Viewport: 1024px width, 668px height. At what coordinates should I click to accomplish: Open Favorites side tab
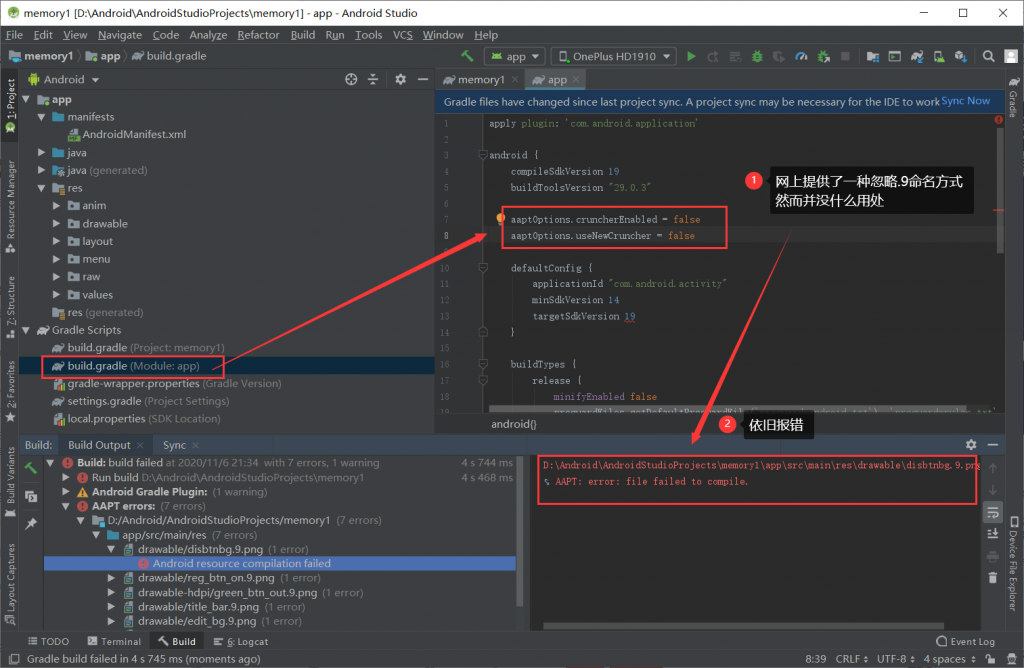(10, 390)
